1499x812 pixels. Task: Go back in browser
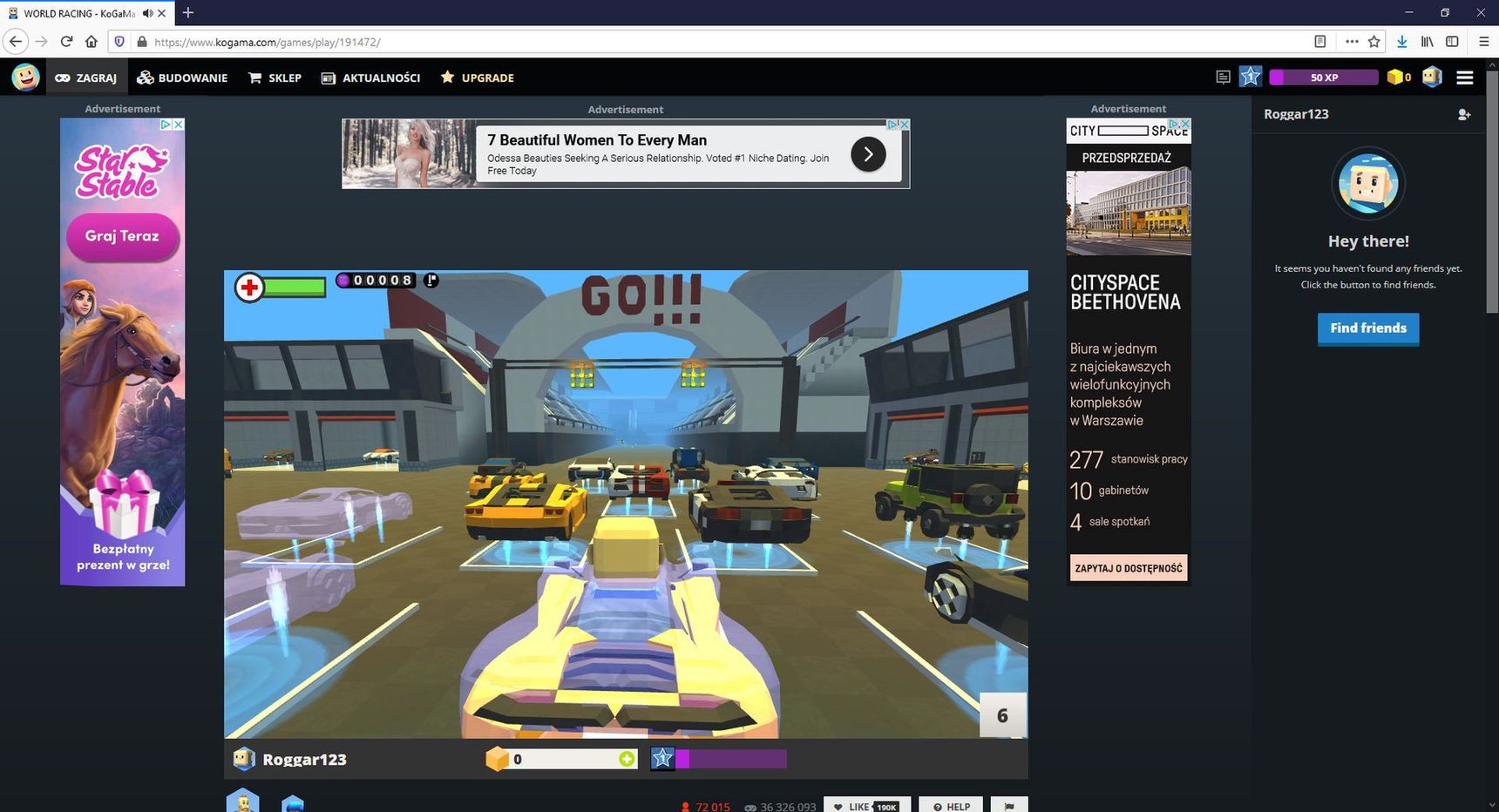pyautogui.click(x=15, y=41)
